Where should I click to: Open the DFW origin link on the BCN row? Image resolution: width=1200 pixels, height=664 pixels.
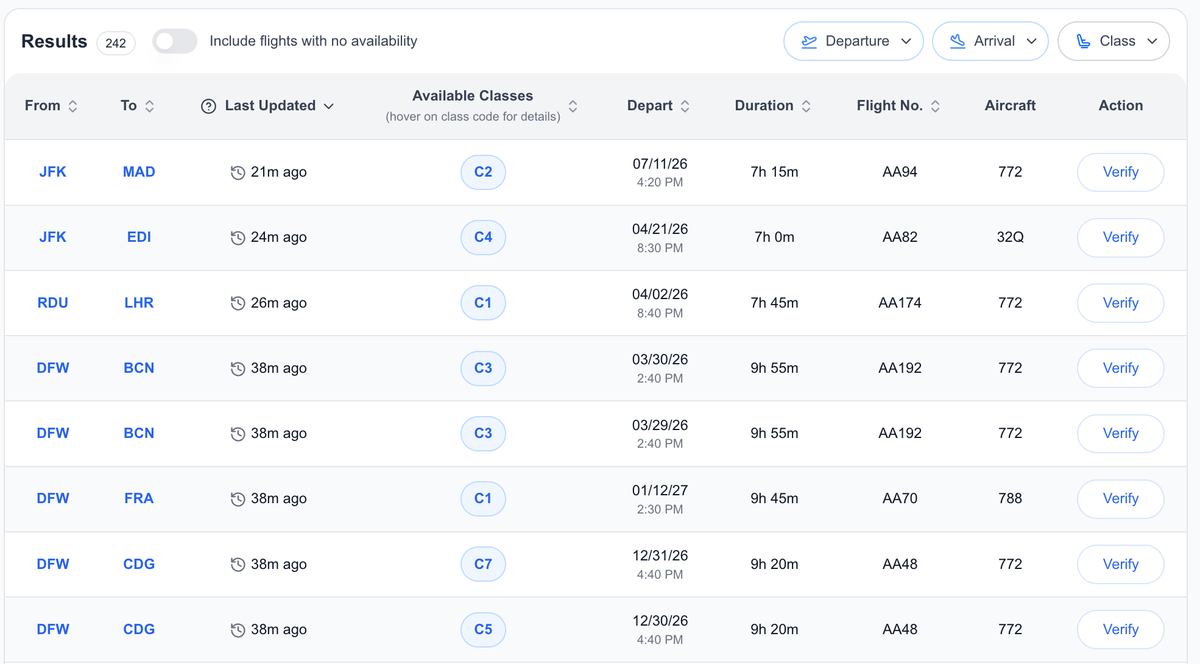52,368
